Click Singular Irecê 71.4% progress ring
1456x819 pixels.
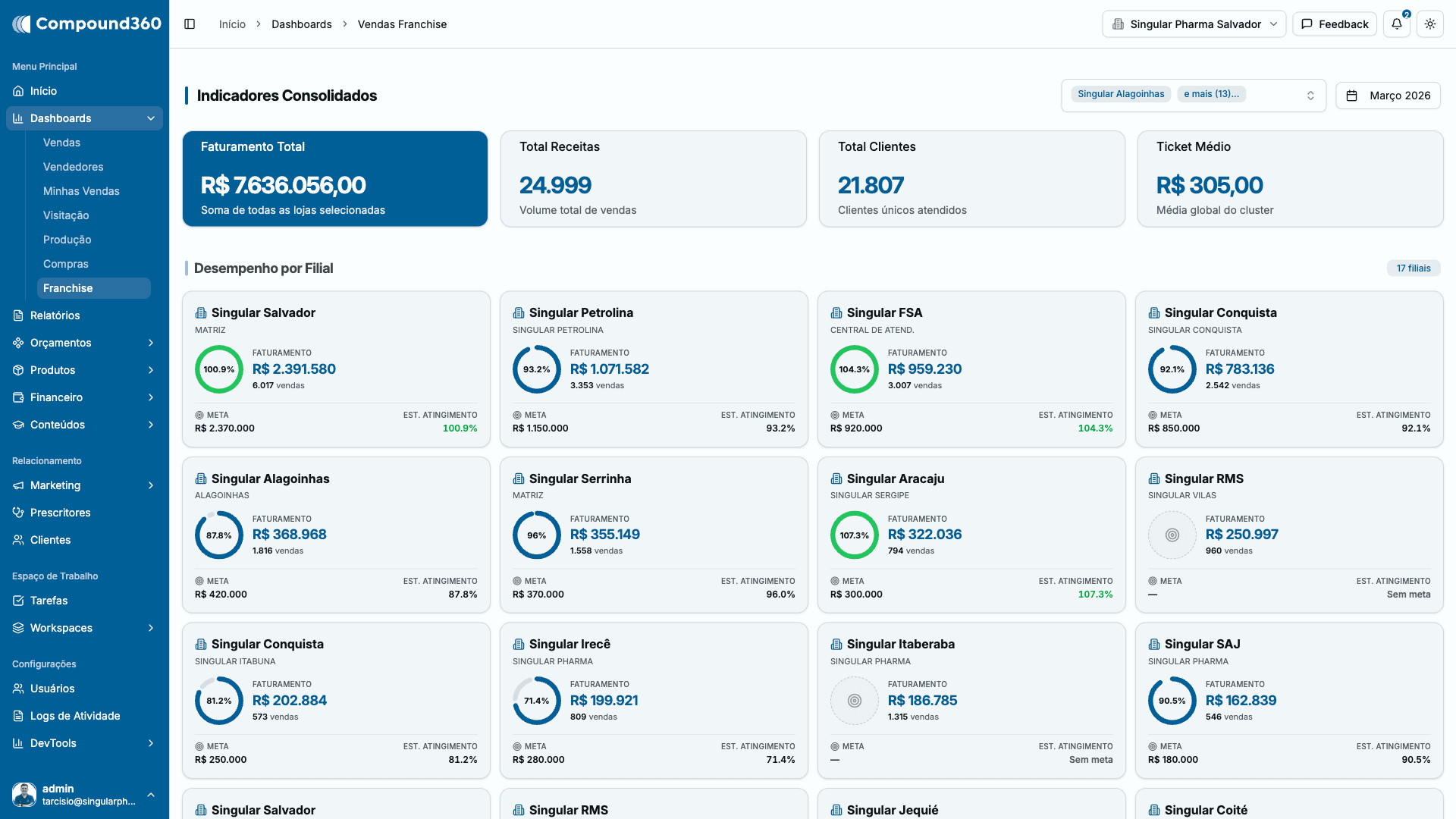537,701
